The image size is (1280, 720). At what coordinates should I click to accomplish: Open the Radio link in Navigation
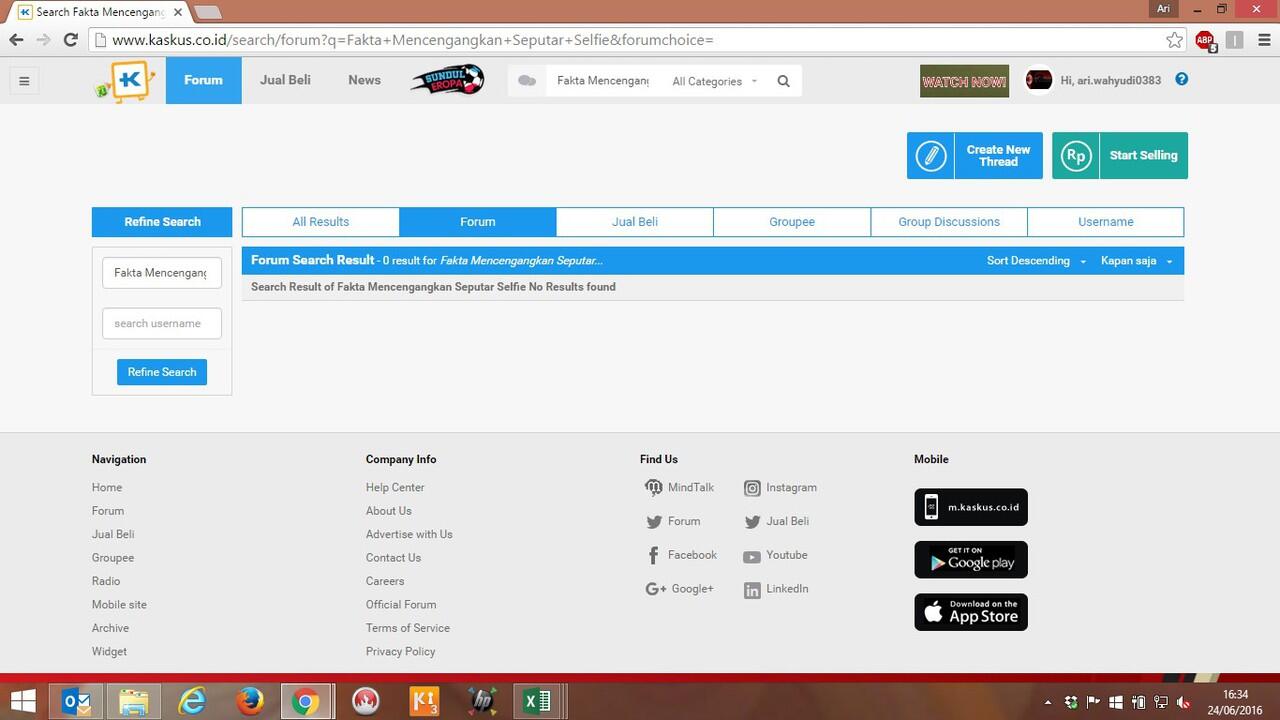(x=106, y=581)
